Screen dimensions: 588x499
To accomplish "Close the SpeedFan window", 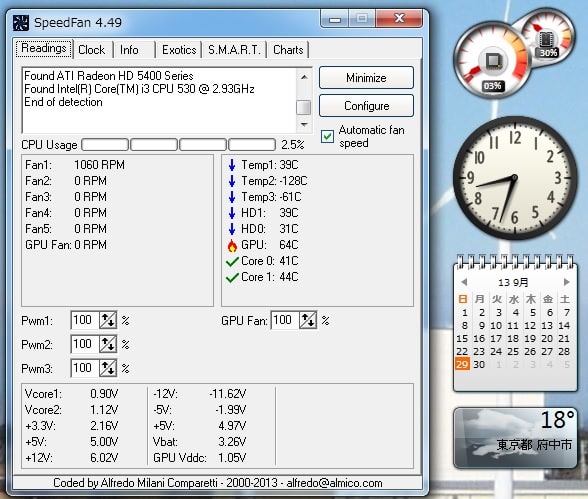I will coord(399,18).
